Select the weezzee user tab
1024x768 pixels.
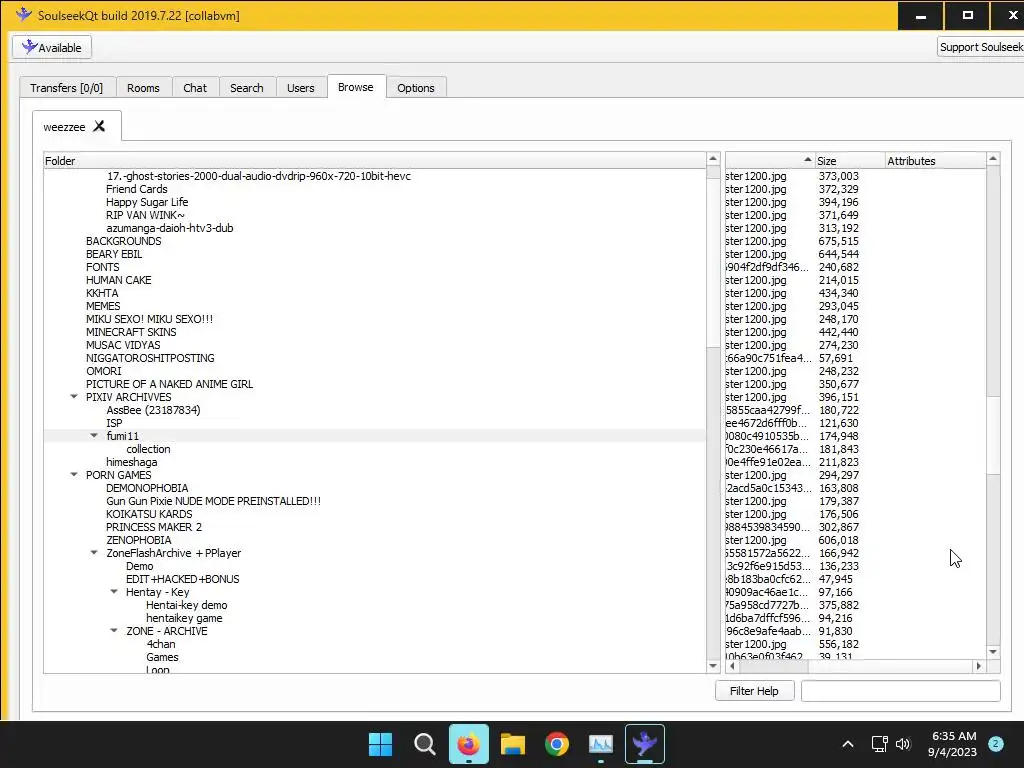(64, 127)
